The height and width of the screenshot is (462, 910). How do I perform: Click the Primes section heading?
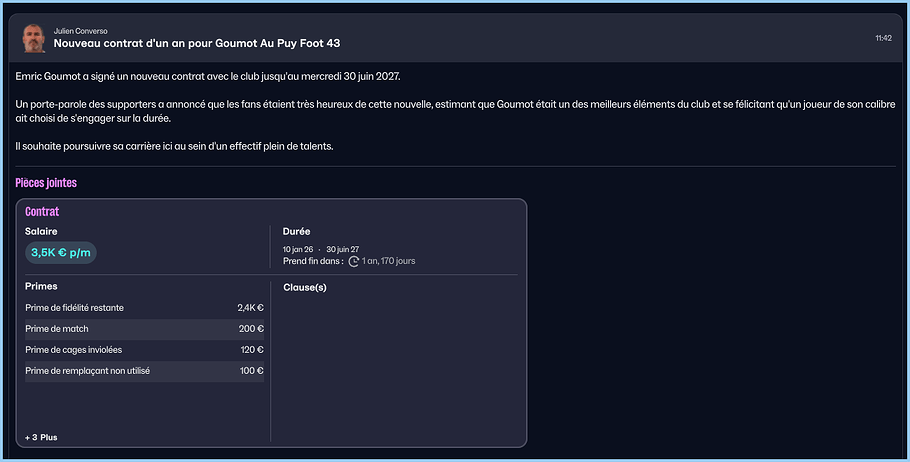[x=41, y=286]
